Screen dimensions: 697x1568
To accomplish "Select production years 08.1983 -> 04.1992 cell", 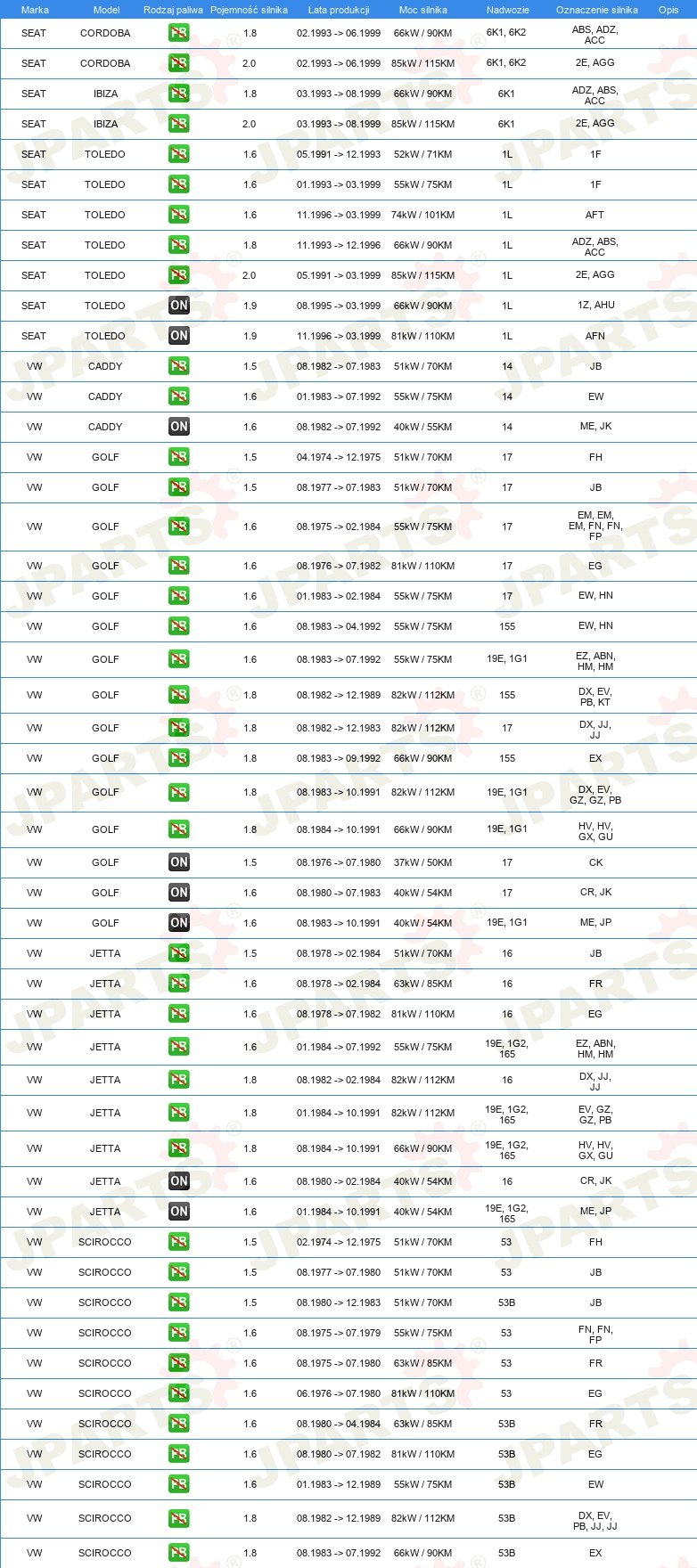I will point(339,626).
